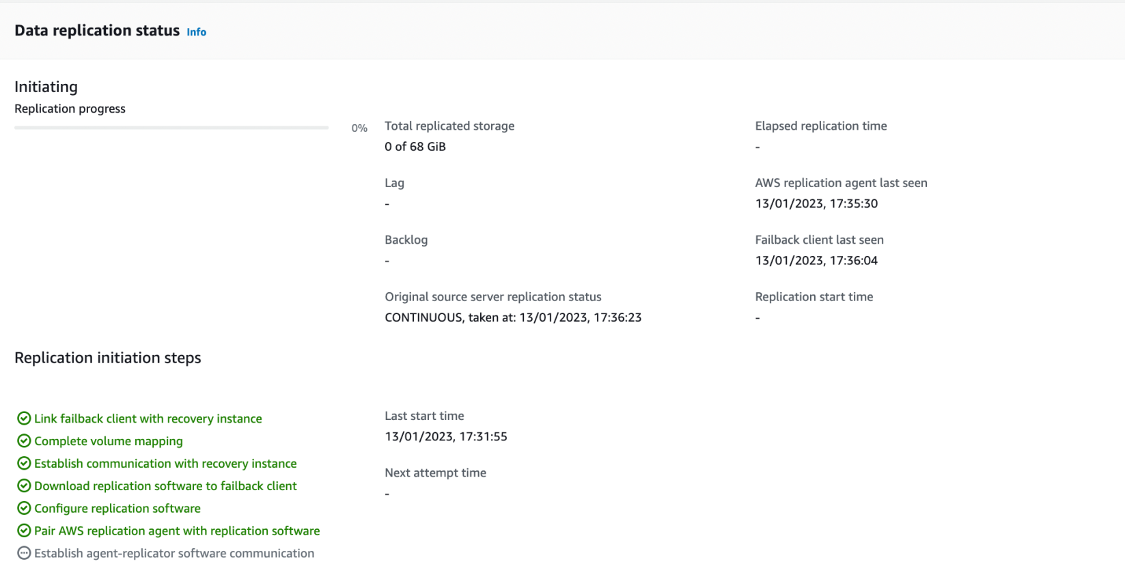Screen dimensions: 1125x581
Task: Click the 0% label beside the progress bar
Action: [x=359, y=128]
